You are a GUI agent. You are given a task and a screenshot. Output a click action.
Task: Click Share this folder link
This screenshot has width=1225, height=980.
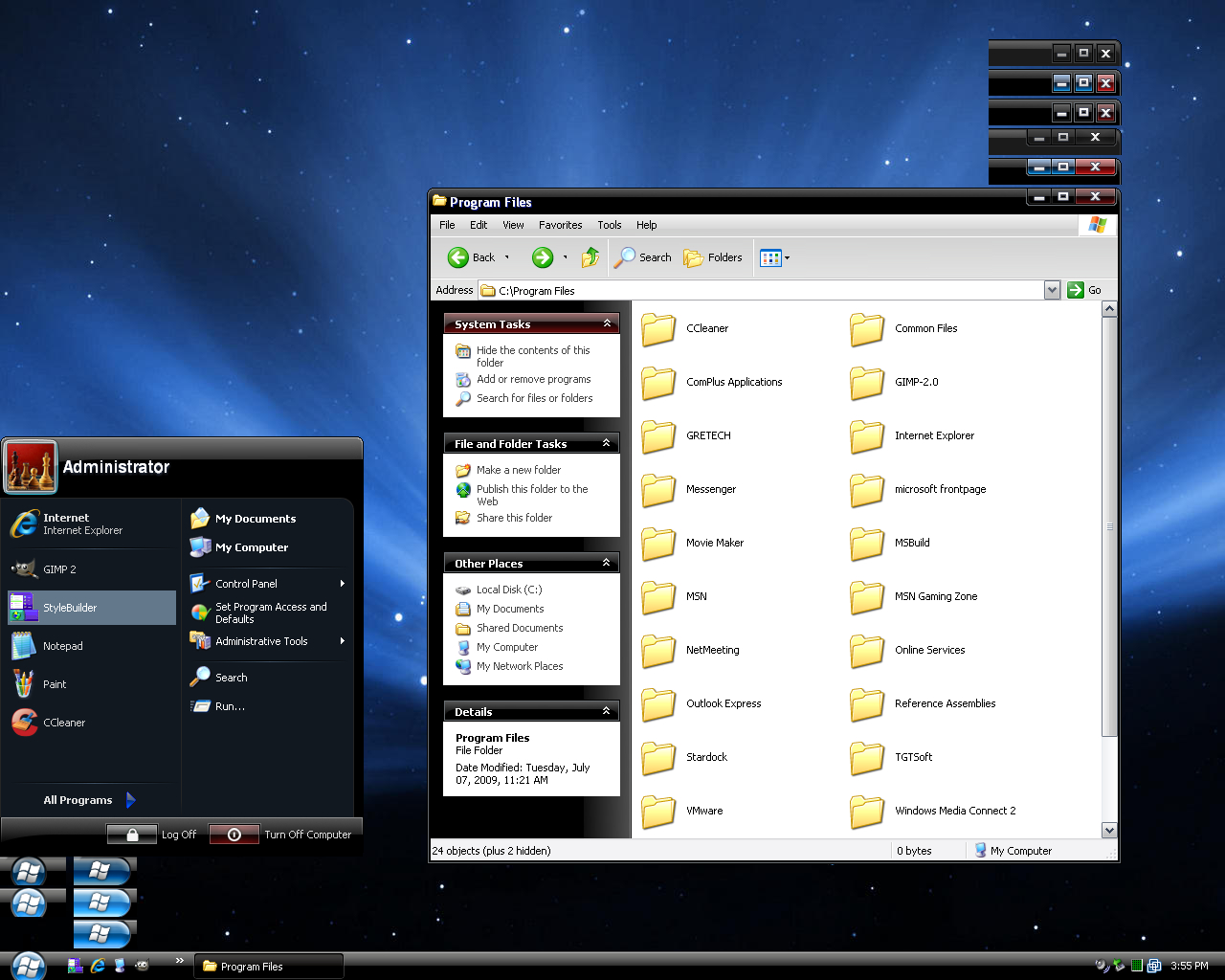503,518
